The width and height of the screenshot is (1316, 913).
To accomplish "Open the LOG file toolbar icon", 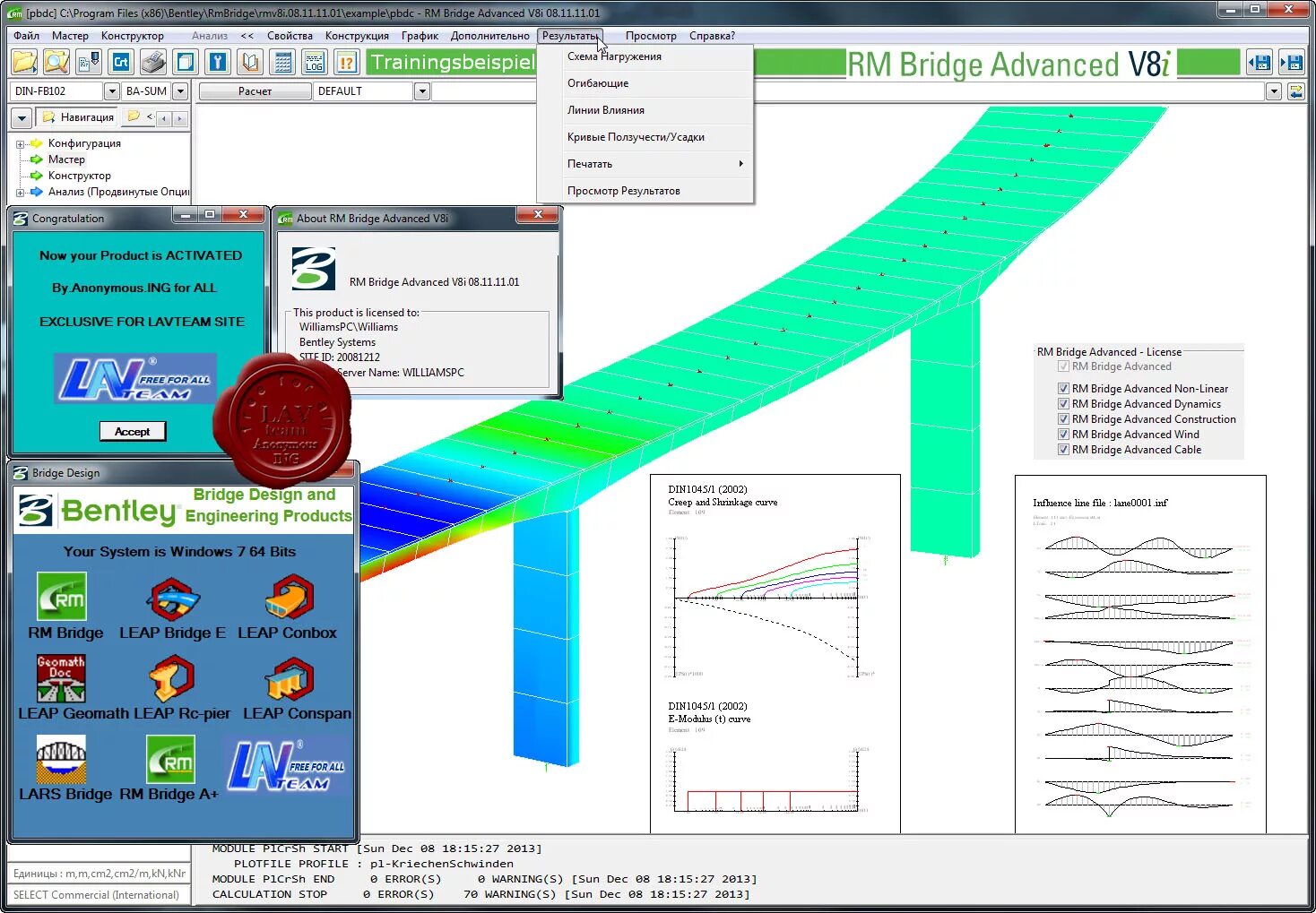I will pos(315,62).
